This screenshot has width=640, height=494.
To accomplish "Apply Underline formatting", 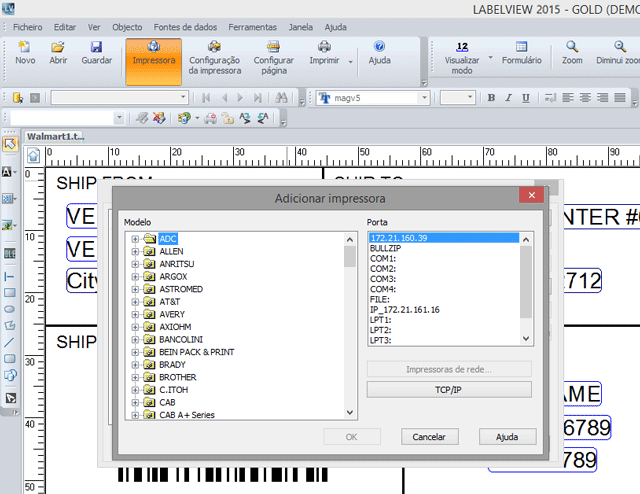I will [526, 98].
